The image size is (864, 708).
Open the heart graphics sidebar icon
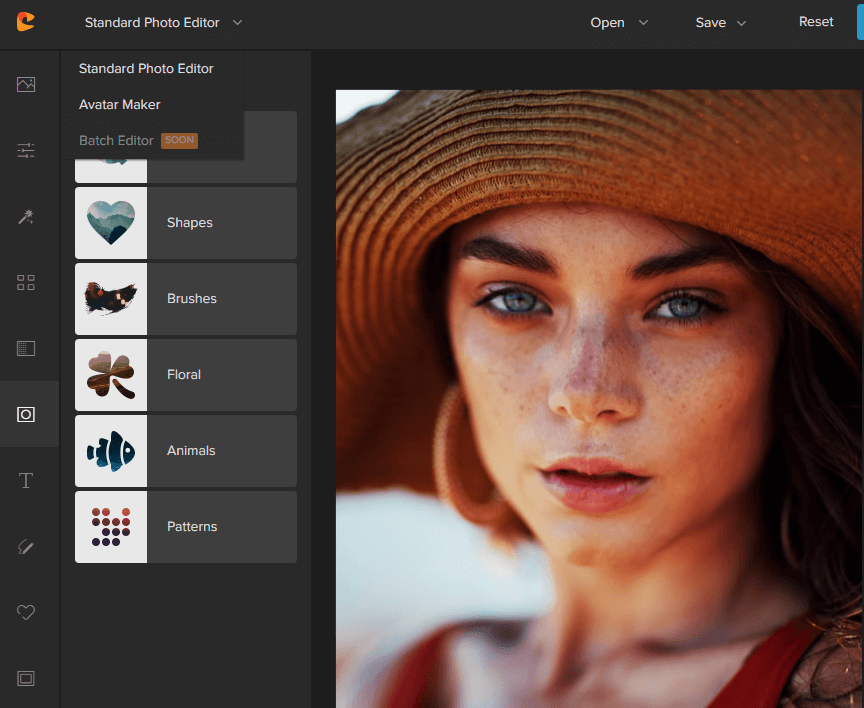pos(26,612)
